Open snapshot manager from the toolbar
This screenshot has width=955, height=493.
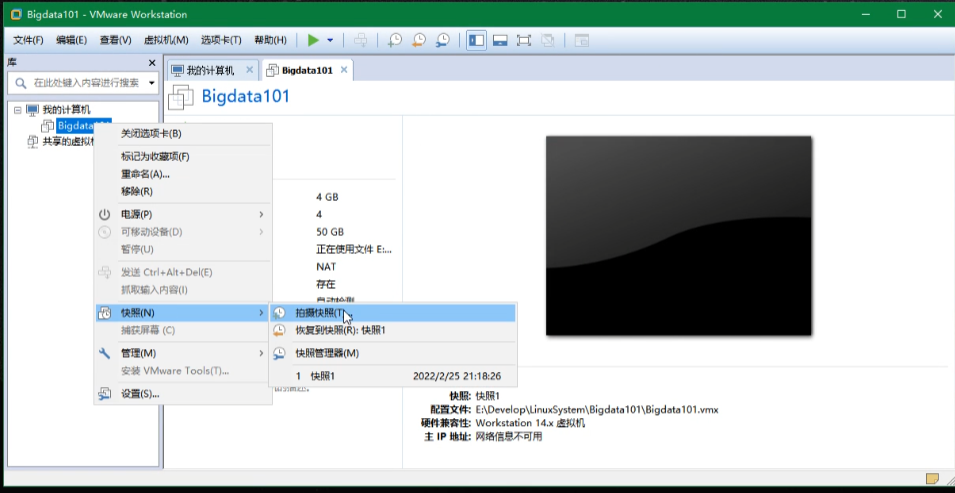[443, 40]
